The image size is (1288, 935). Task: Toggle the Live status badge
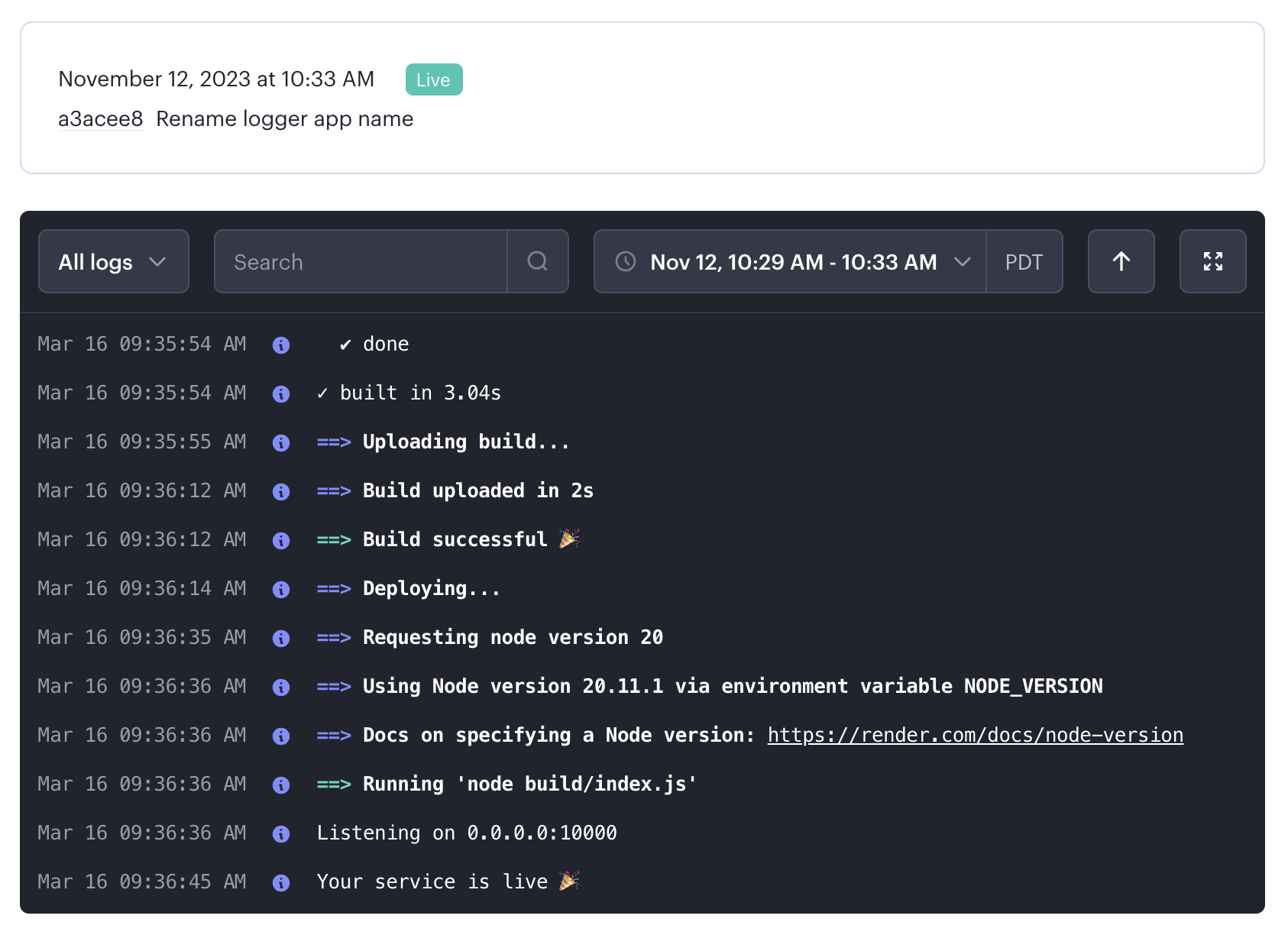click(434, 79)
